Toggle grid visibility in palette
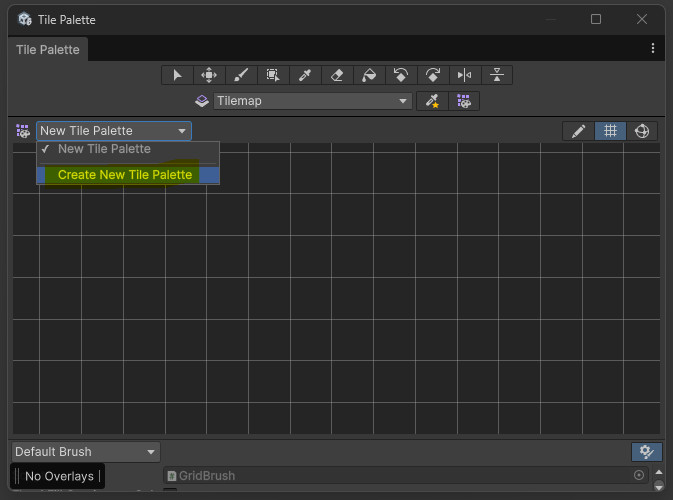The image size is (673, 500). click(610, 131)
